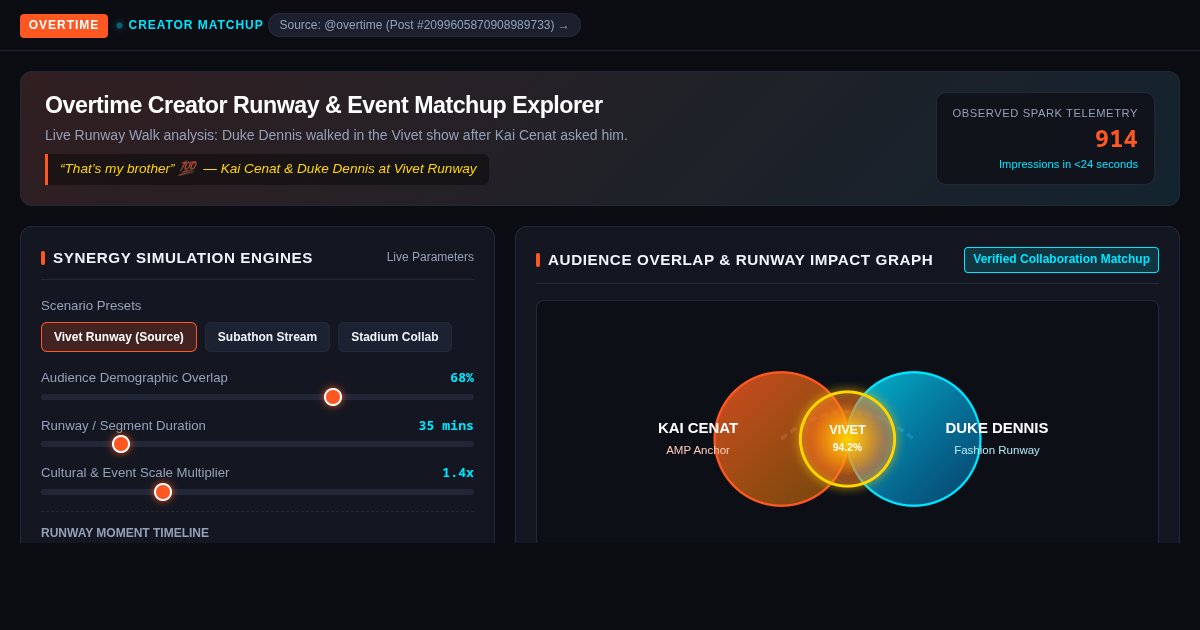Screen dimensions: 1200x630
Task: Select the Vivet Runway (Source) preset
Action: [x=119, y=337]
